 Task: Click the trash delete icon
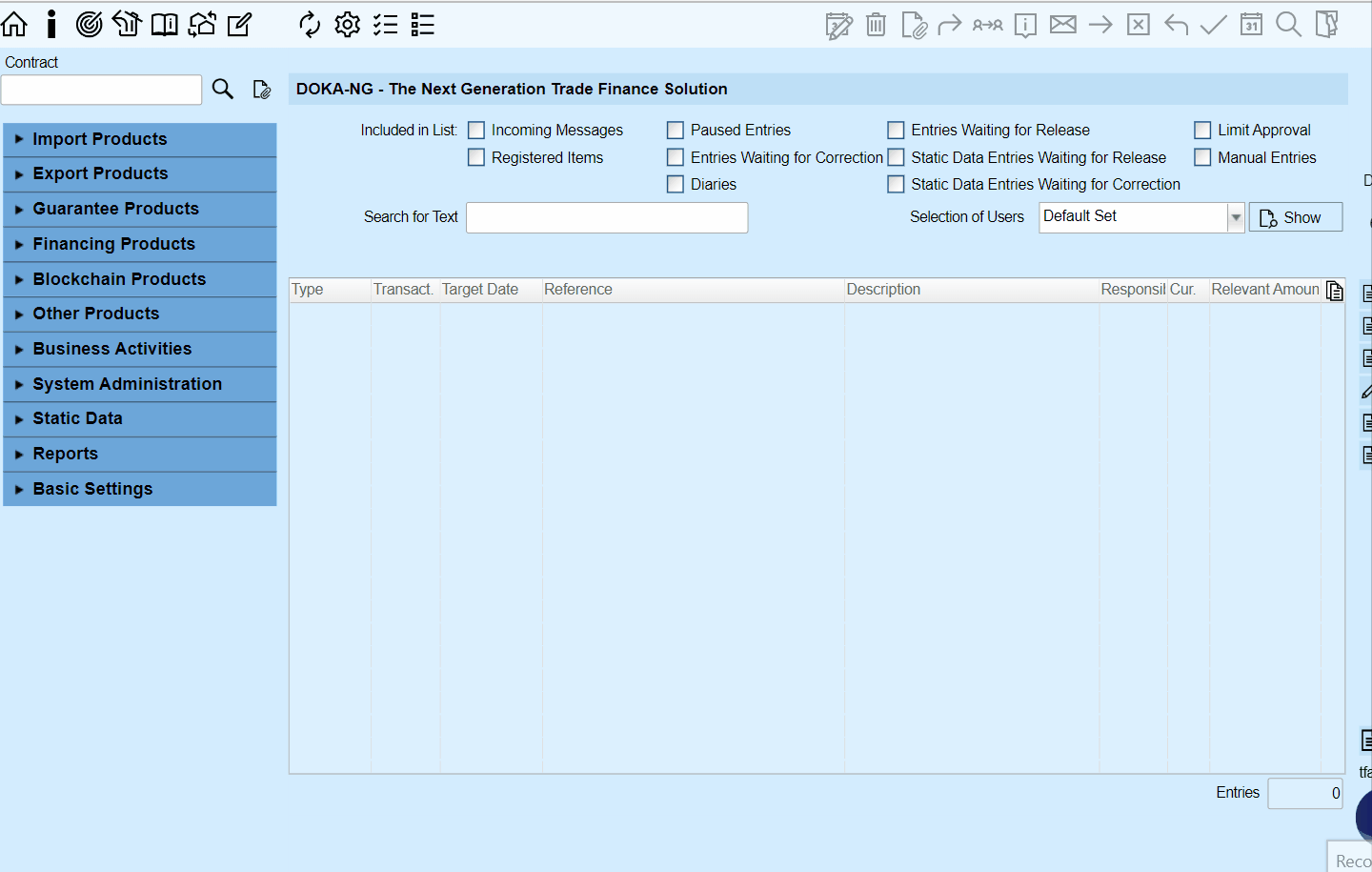click(x=877, y=24)
